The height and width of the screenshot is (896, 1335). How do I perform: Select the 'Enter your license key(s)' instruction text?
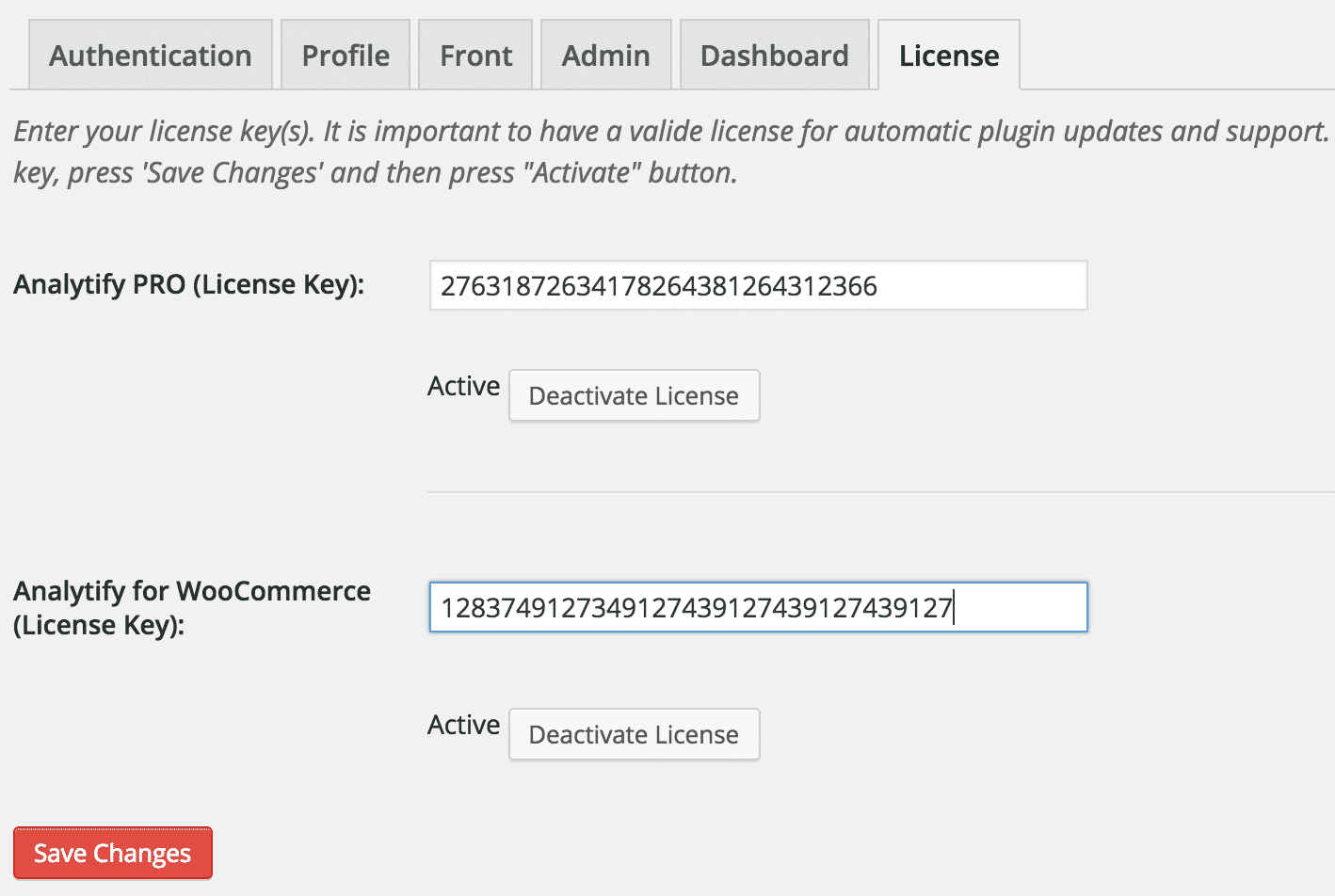click(672, 152)
